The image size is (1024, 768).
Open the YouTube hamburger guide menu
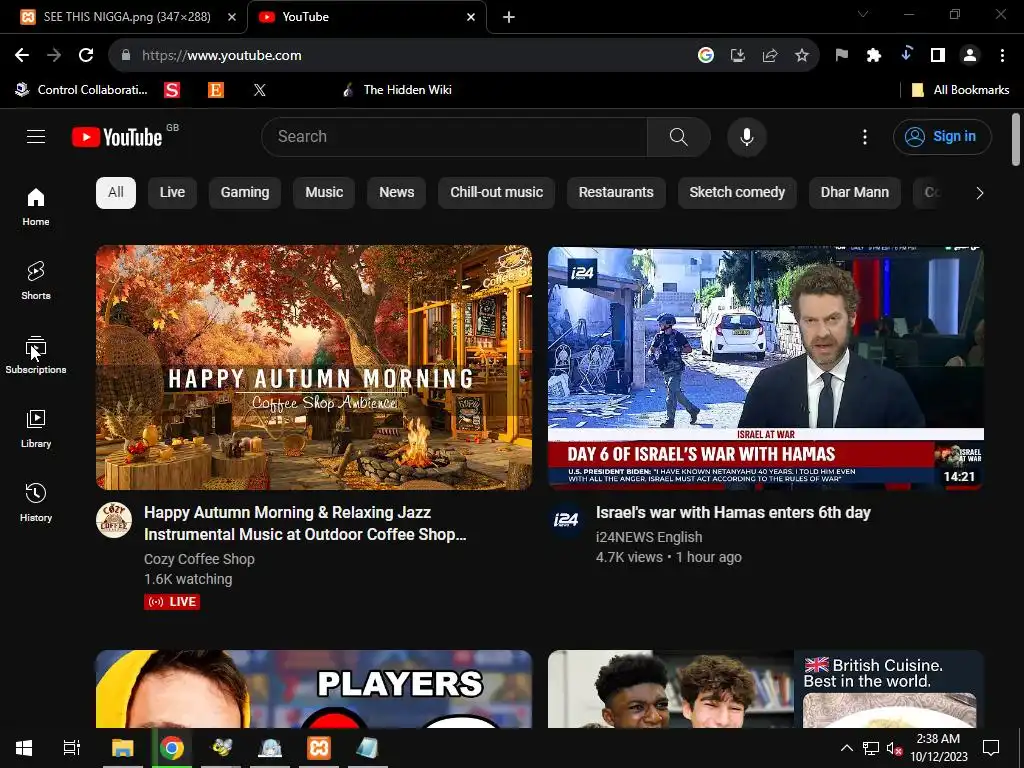[36, 136]
